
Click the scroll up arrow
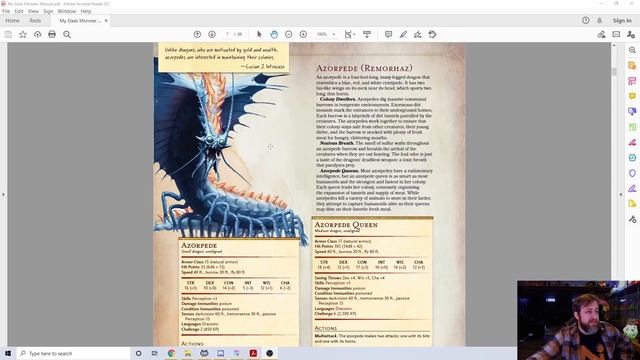pyautogui.click(x=614, y=45)
